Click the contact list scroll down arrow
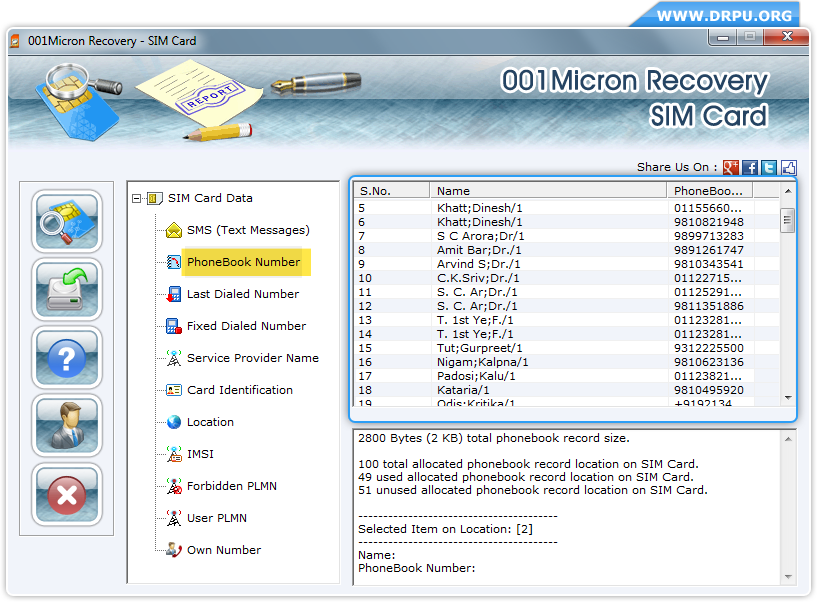This screenshot has width=817, height=602. tap(788, 398)
